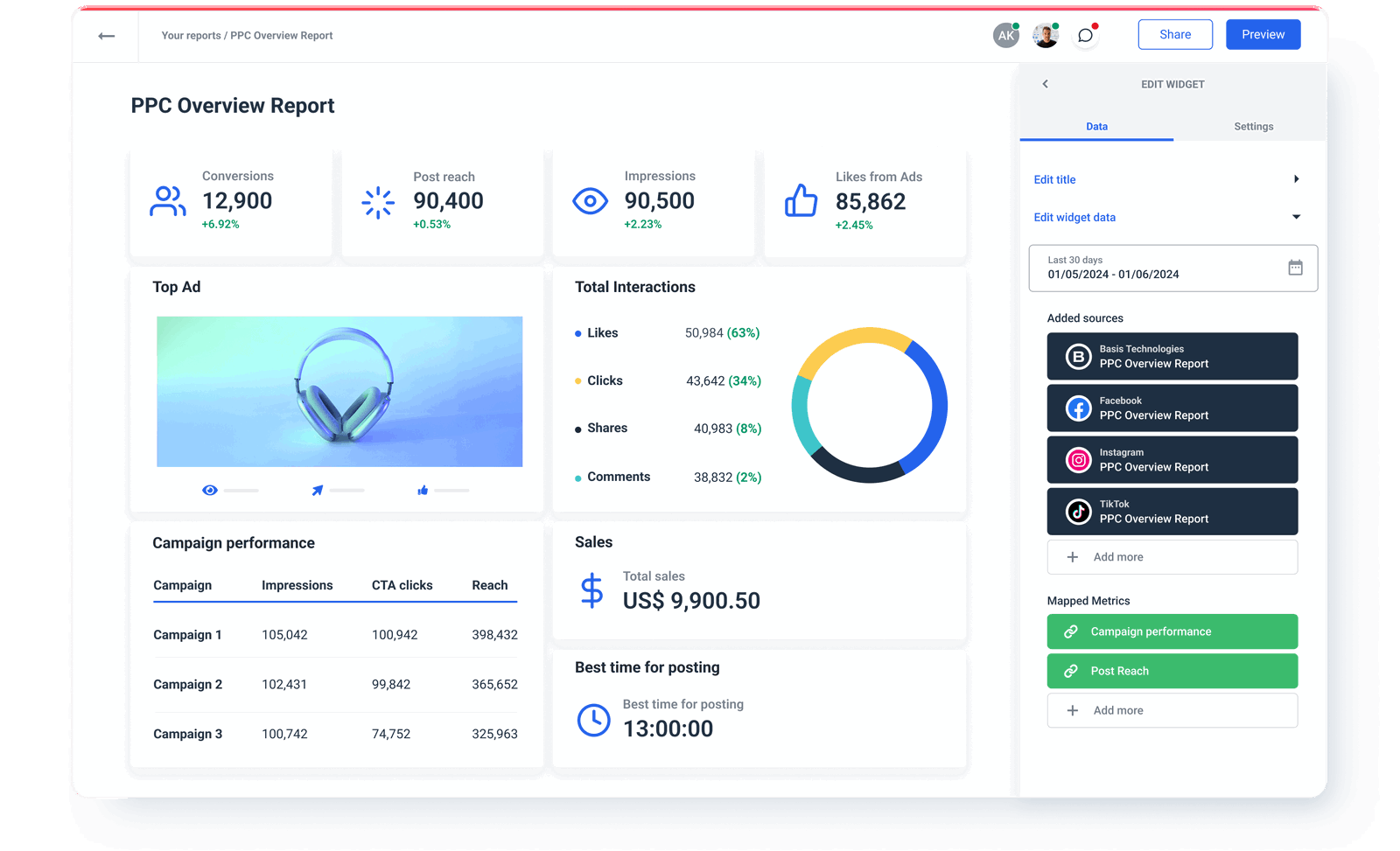Click the dollar icon in the Sales widget

point(592,591)
